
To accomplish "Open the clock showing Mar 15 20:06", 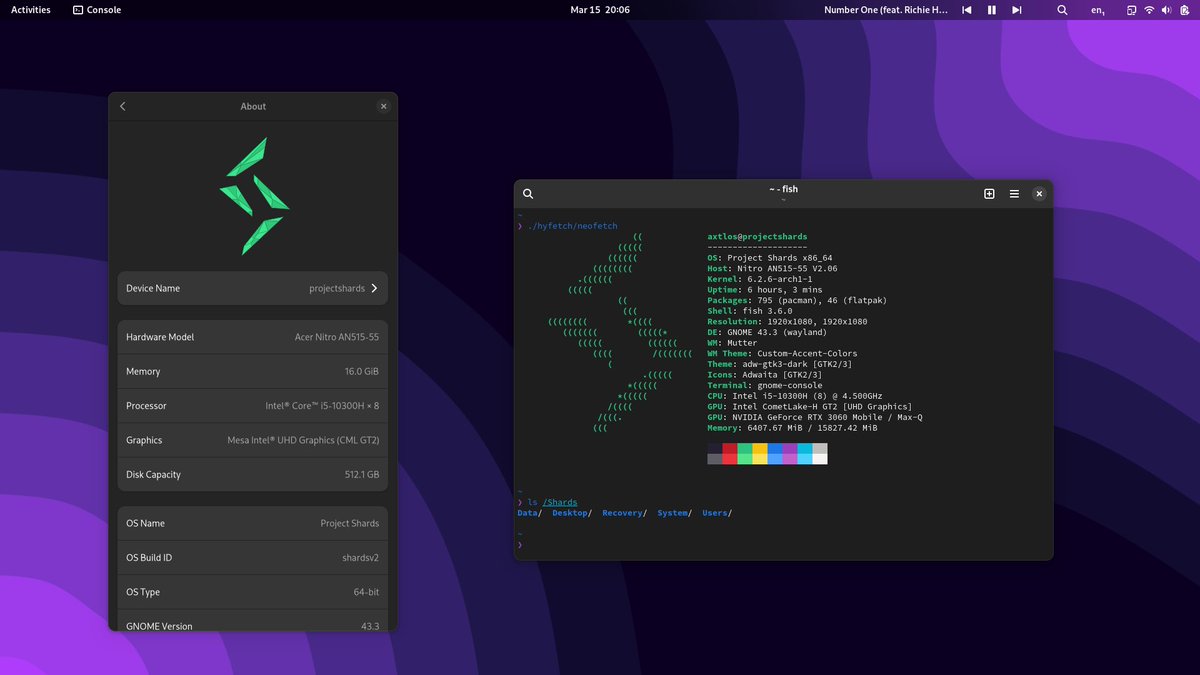I will 600,10.
